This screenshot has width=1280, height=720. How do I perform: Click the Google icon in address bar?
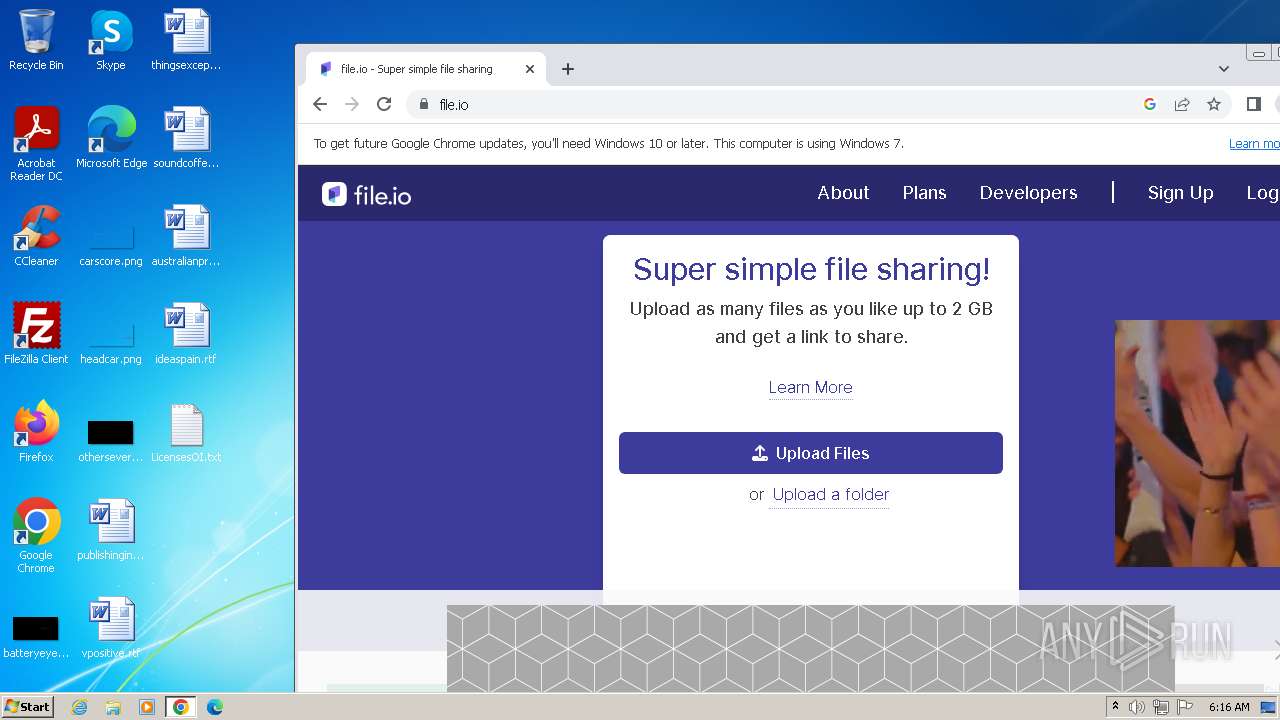coord(1150,104)
